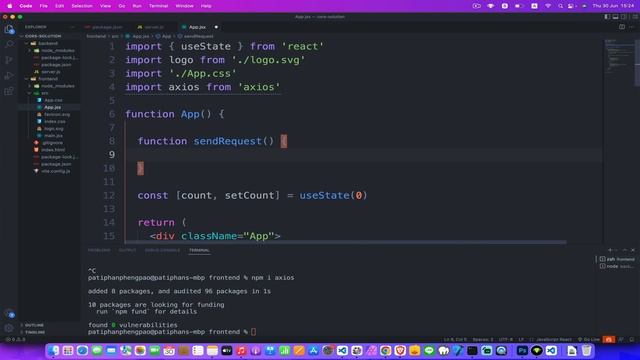Screen dimensions: 640x360
Task: Collapse the CORS-SOLUTION root folder
Action: (x=43, y=36)
